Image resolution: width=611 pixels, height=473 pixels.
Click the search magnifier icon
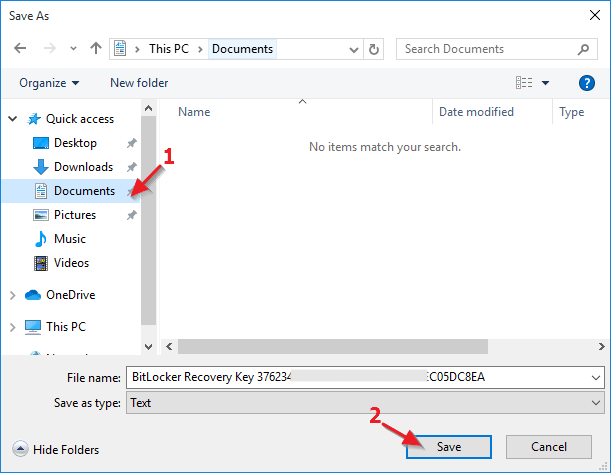pyautogui.click(x=583, y=49)
